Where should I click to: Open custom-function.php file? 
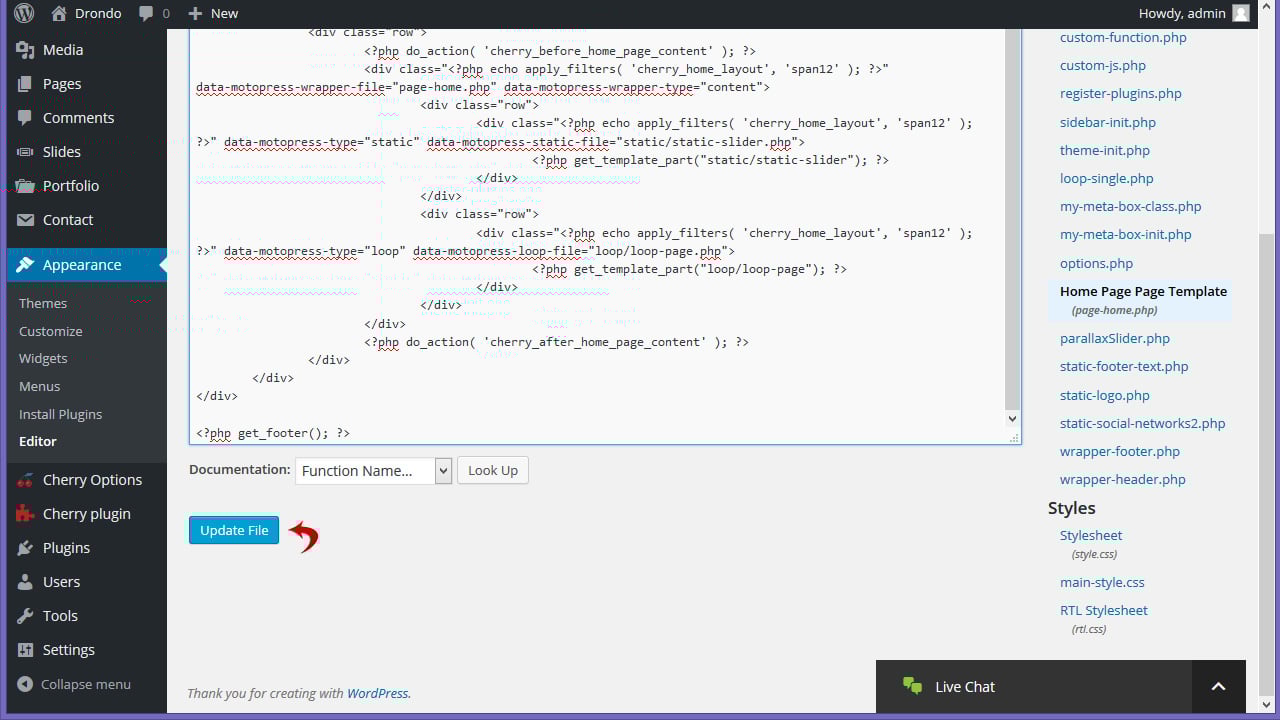click(1123, 37)
